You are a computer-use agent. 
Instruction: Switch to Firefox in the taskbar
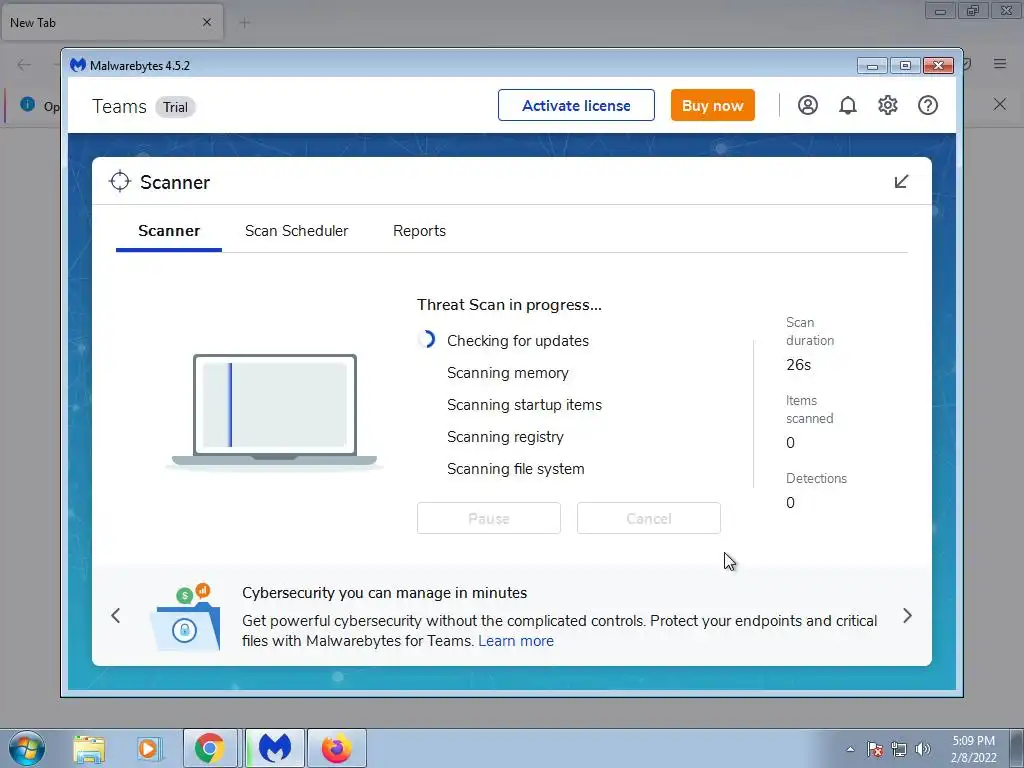click(336, 748)
